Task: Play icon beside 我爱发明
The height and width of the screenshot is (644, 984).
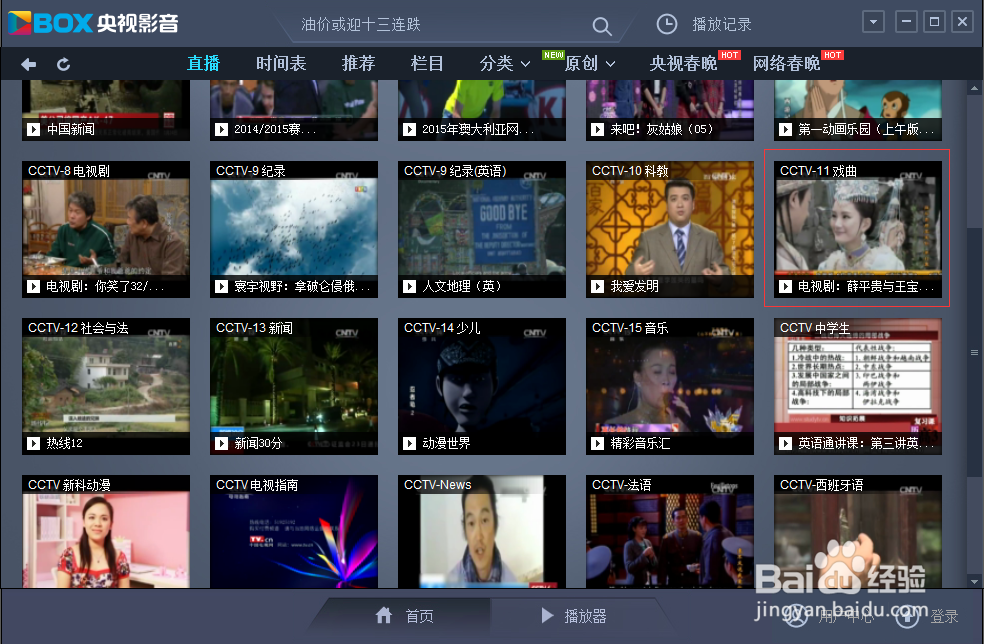Action: coord(597,286)
